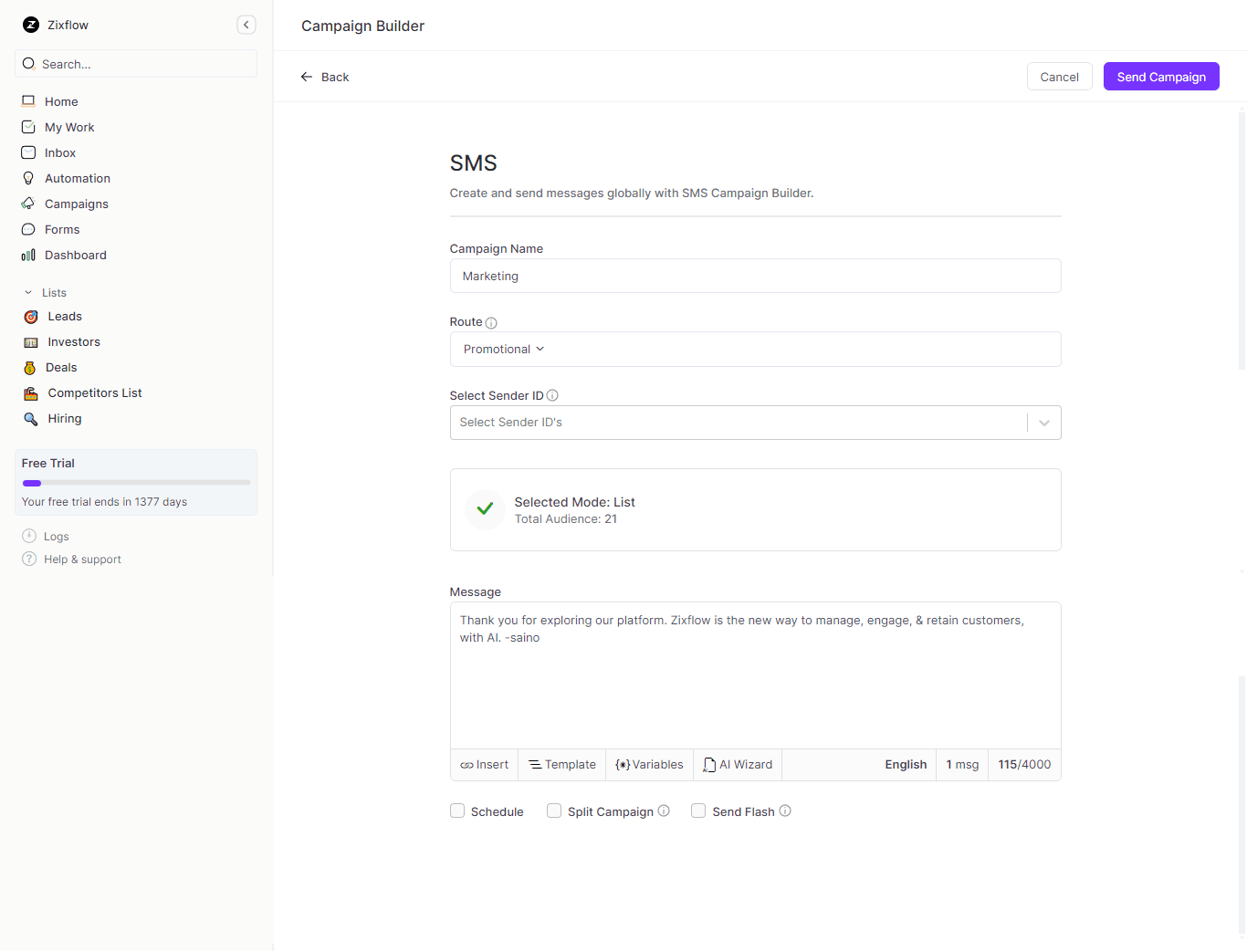Click inside the Campaign Name field
Image resolution: width=1247 pixels, height=952 pixels.
tap(755, 276)
